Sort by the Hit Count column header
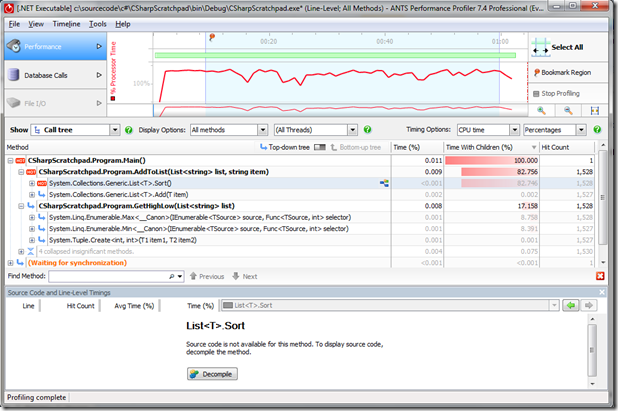Image resolution: width=618 pixels, height=411 pixels. tap(567, 147)
